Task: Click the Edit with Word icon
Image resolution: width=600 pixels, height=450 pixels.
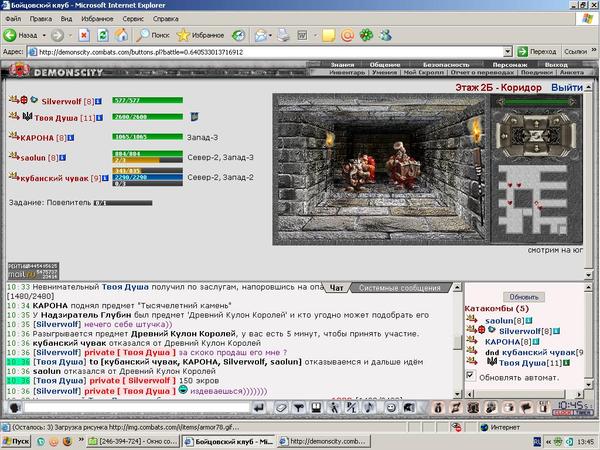Action: click(302, 35)
